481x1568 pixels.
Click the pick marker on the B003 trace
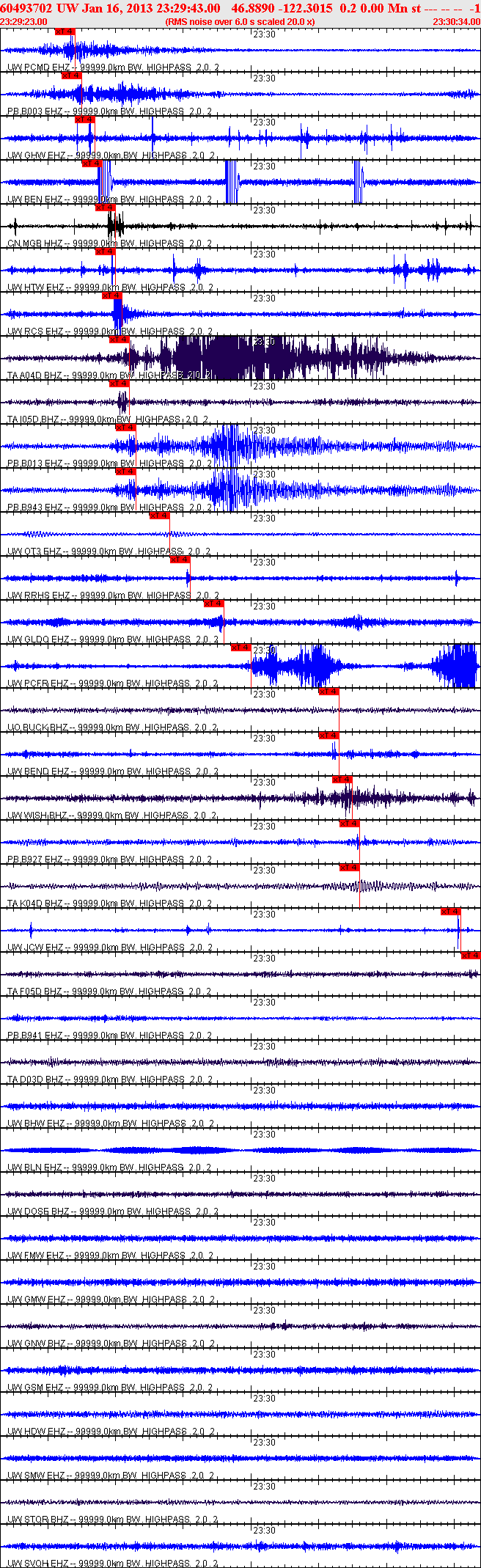tap(72, 76)
